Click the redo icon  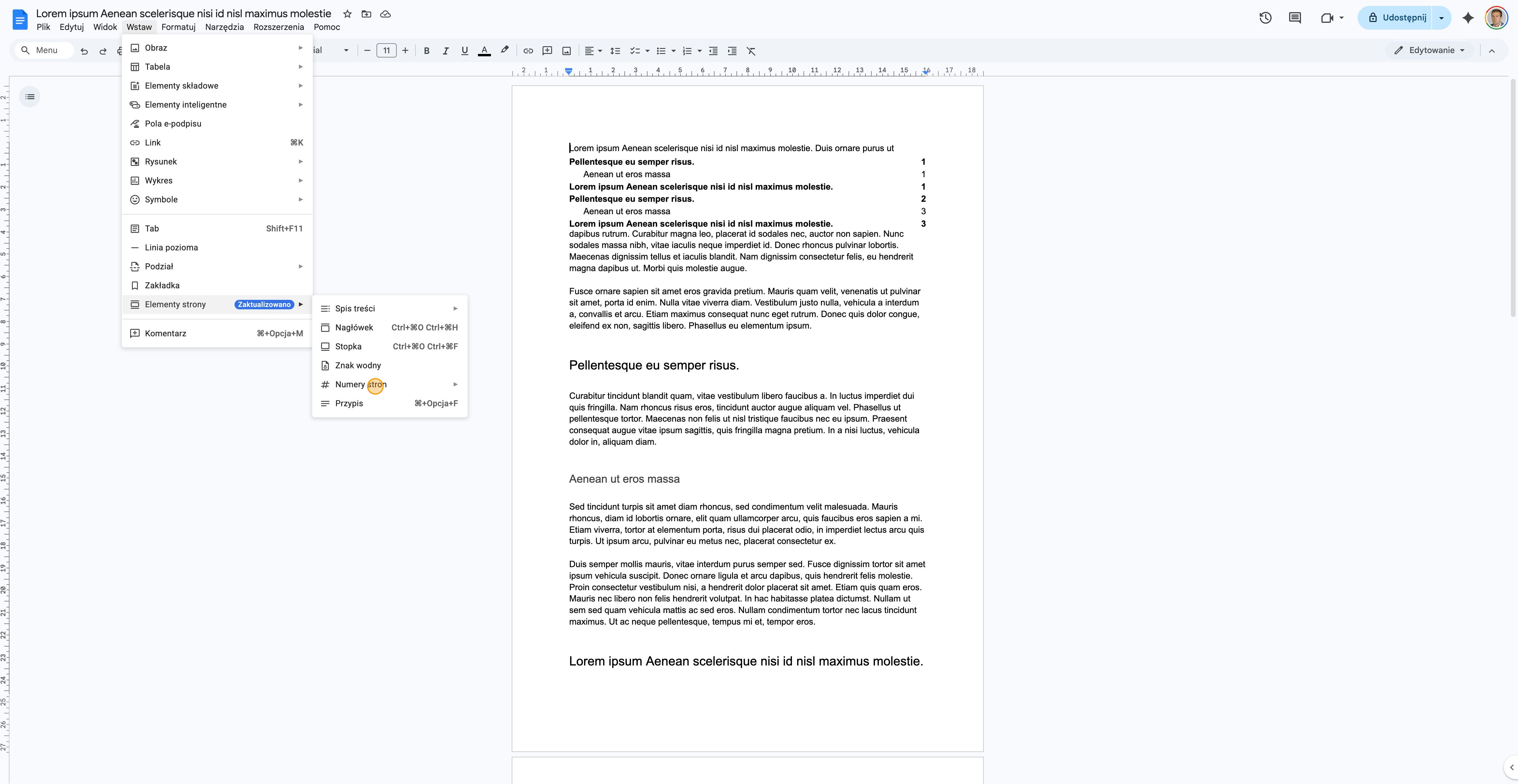(x=103, y=51)
